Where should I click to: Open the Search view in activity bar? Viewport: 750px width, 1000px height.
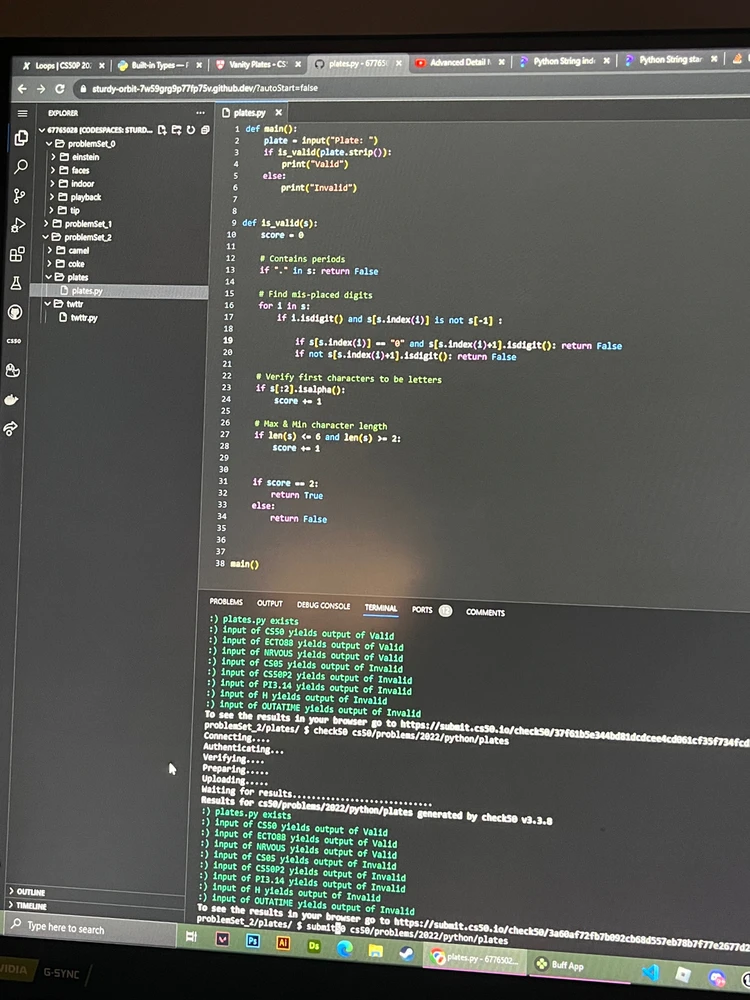coord(20,166)
